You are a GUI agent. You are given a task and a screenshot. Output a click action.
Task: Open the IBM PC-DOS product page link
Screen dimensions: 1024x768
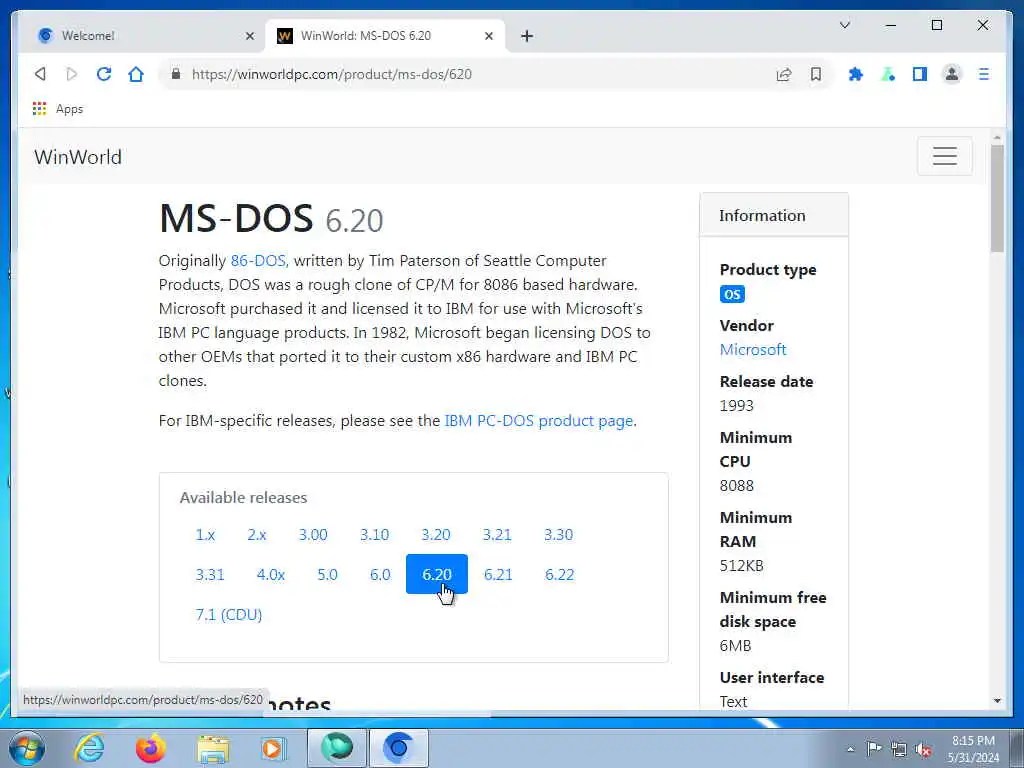coord(539,421)
